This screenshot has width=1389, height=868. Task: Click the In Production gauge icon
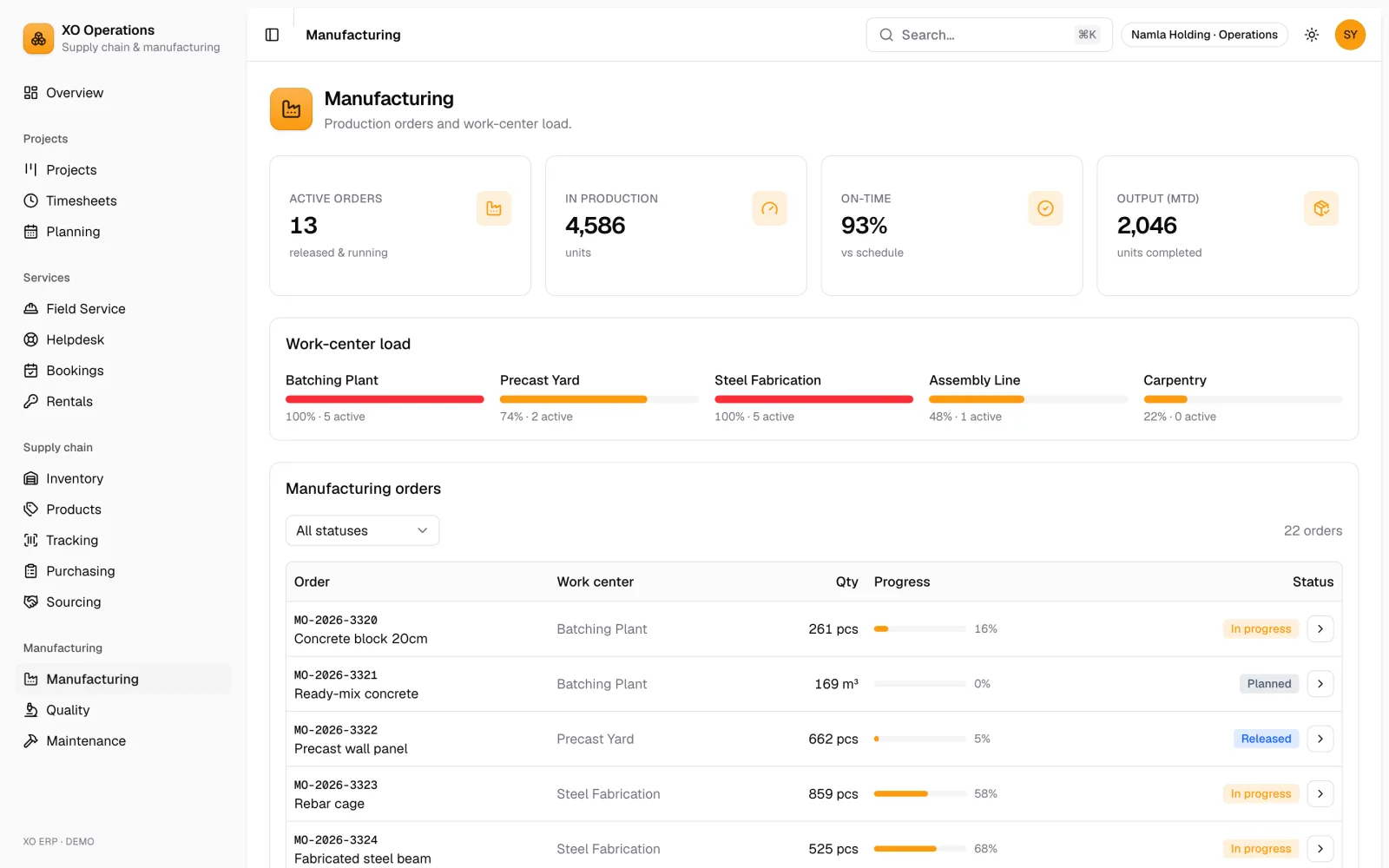769,208
